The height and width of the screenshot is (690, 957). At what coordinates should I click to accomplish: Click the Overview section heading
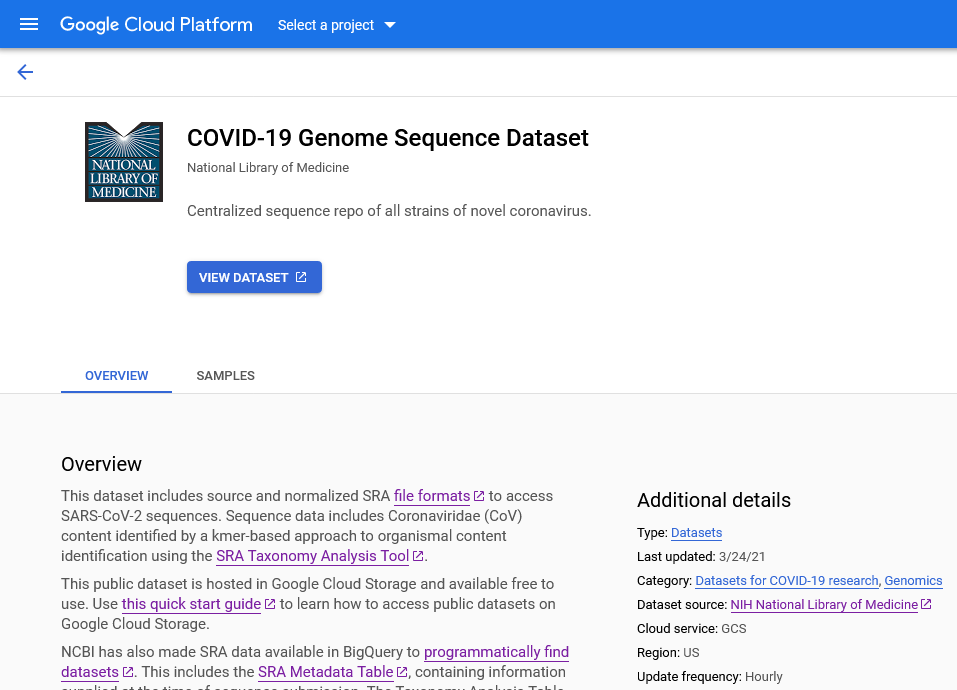[101, 464]
